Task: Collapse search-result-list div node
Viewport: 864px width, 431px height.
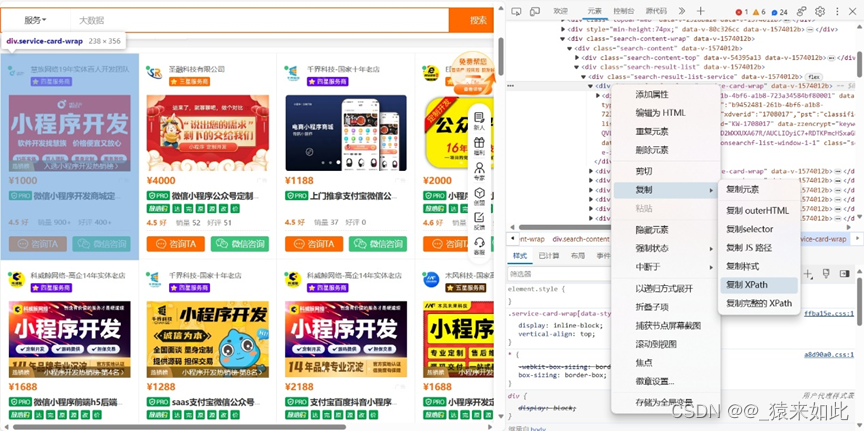Action: click(x=577, y=67)
